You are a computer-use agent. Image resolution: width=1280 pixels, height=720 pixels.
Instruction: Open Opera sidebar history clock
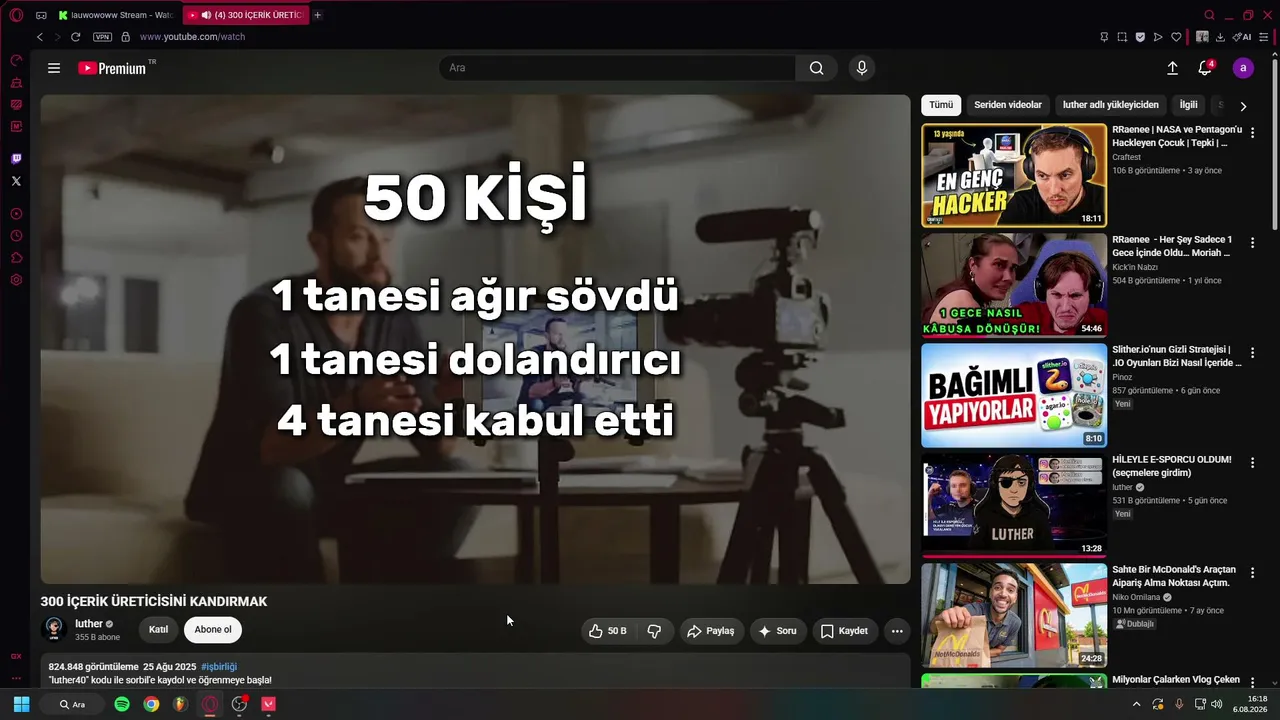[x=16, y=236]
